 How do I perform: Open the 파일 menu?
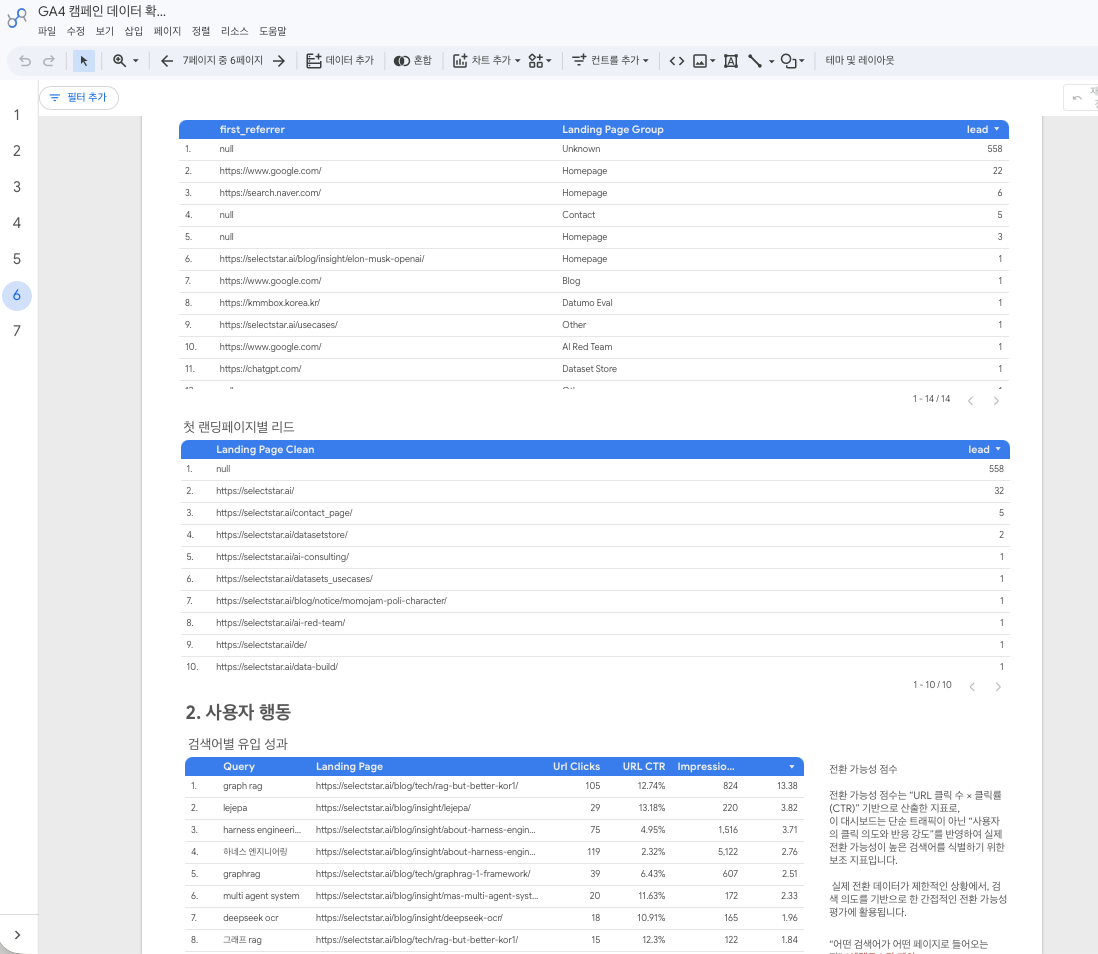(47, 31)
